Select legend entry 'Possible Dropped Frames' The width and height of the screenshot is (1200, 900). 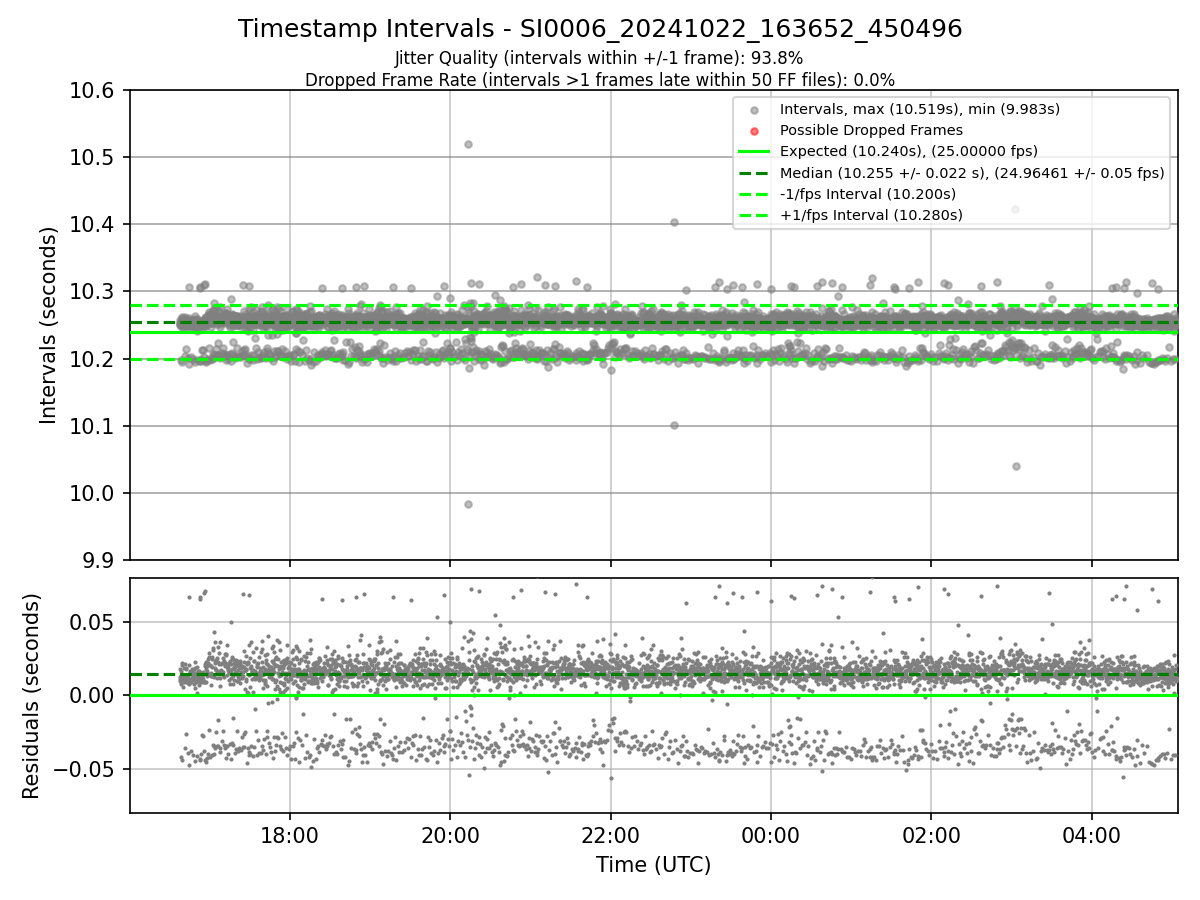pyautogui.click(x=871, y=130)
